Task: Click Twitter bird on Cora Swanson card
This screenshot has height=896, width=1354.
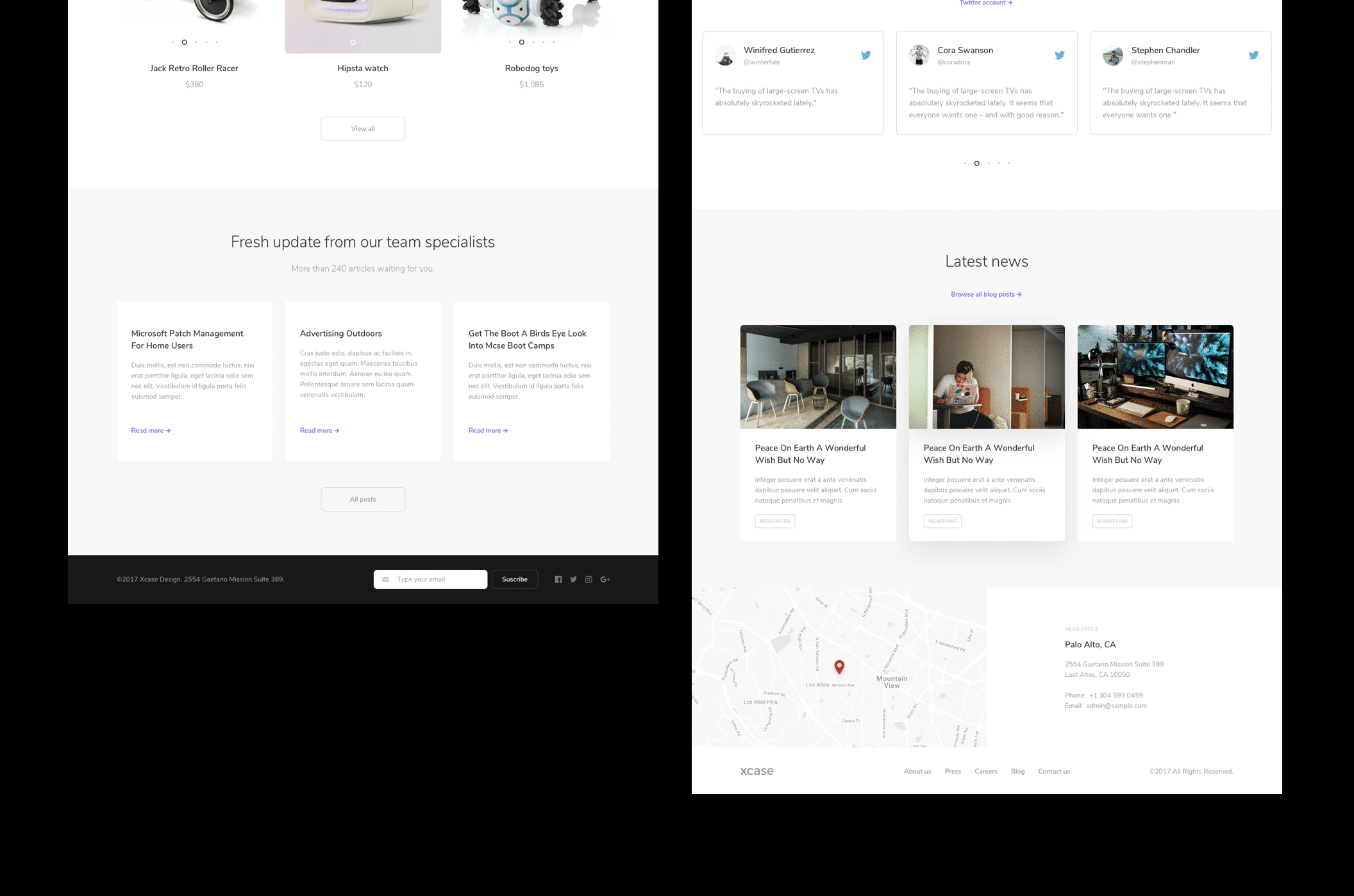Action: (1060, 55)
